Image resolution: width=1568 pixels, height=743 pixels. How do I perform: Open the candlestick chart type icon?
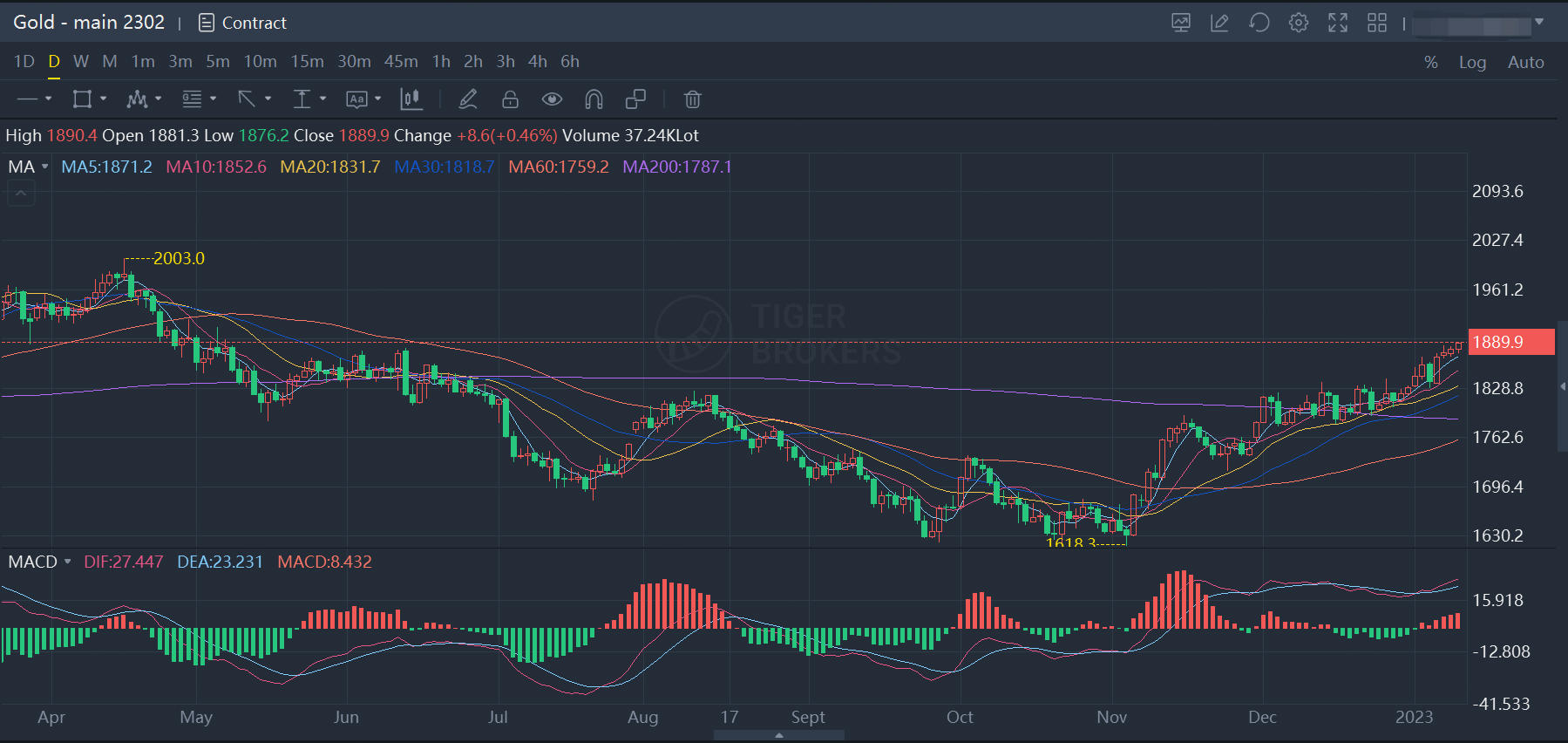(x=411, y=99)
